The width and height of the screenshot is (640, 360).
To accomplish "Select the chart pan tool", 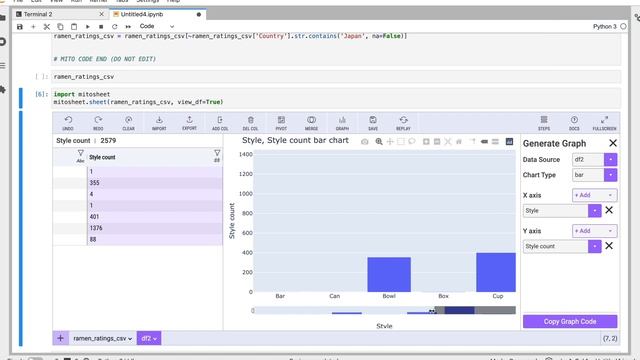I will pos(390,142).
